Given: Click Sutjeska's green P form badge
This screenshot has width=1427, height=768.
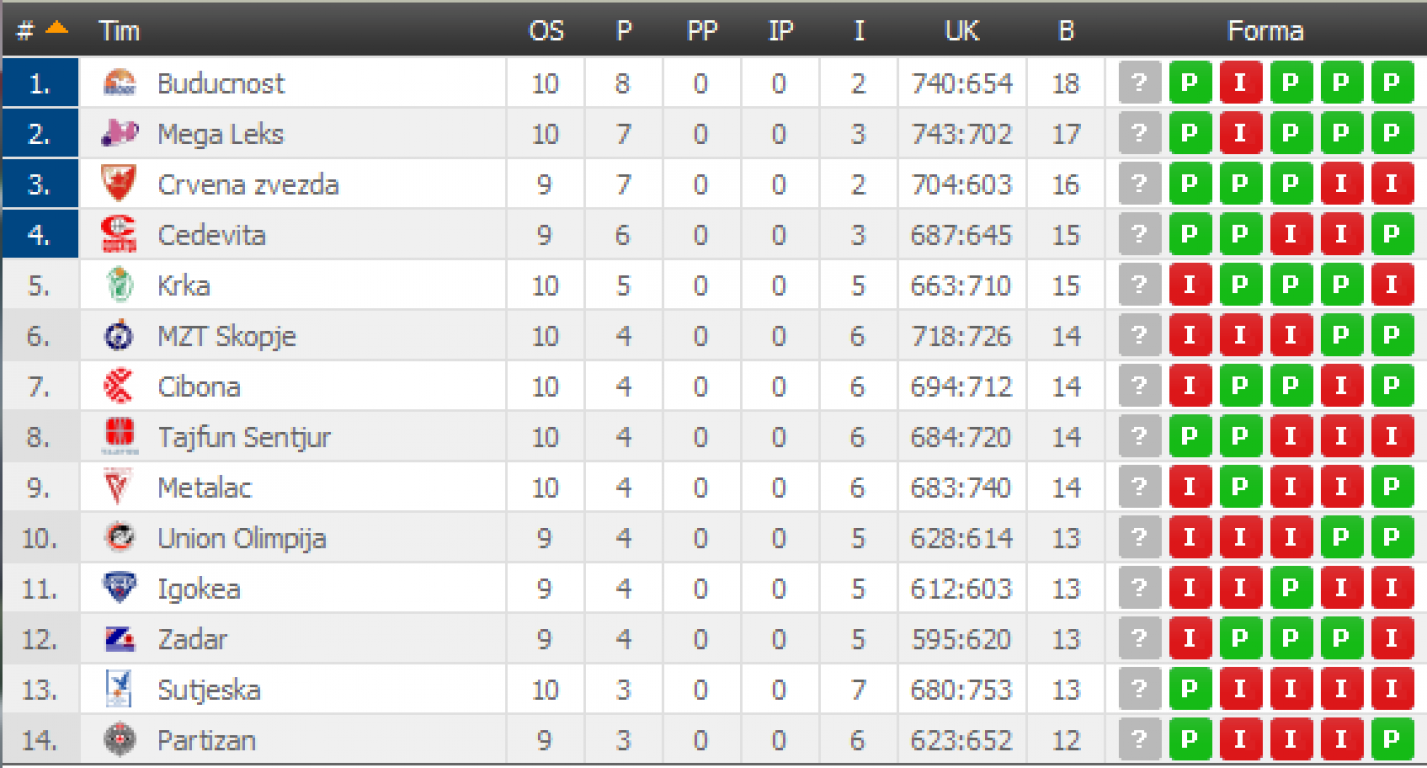Looking at the screenshot, I should tap(1190, 690).
